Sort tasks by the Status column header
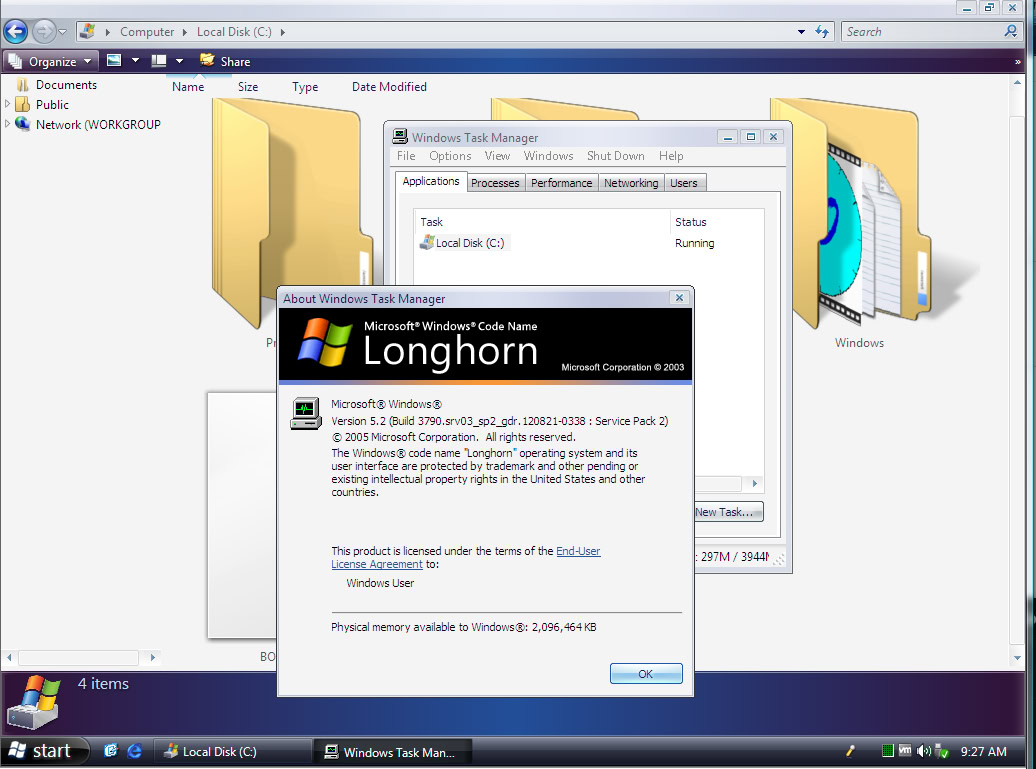1036x769 pixels. [x=717, y=222]
